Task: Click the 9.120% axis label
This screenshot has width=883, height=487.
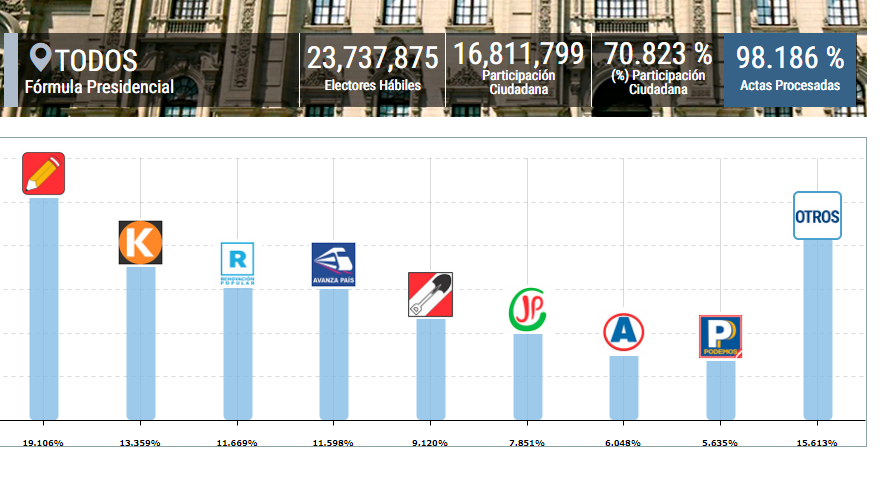Action: (x=430, y=443)
